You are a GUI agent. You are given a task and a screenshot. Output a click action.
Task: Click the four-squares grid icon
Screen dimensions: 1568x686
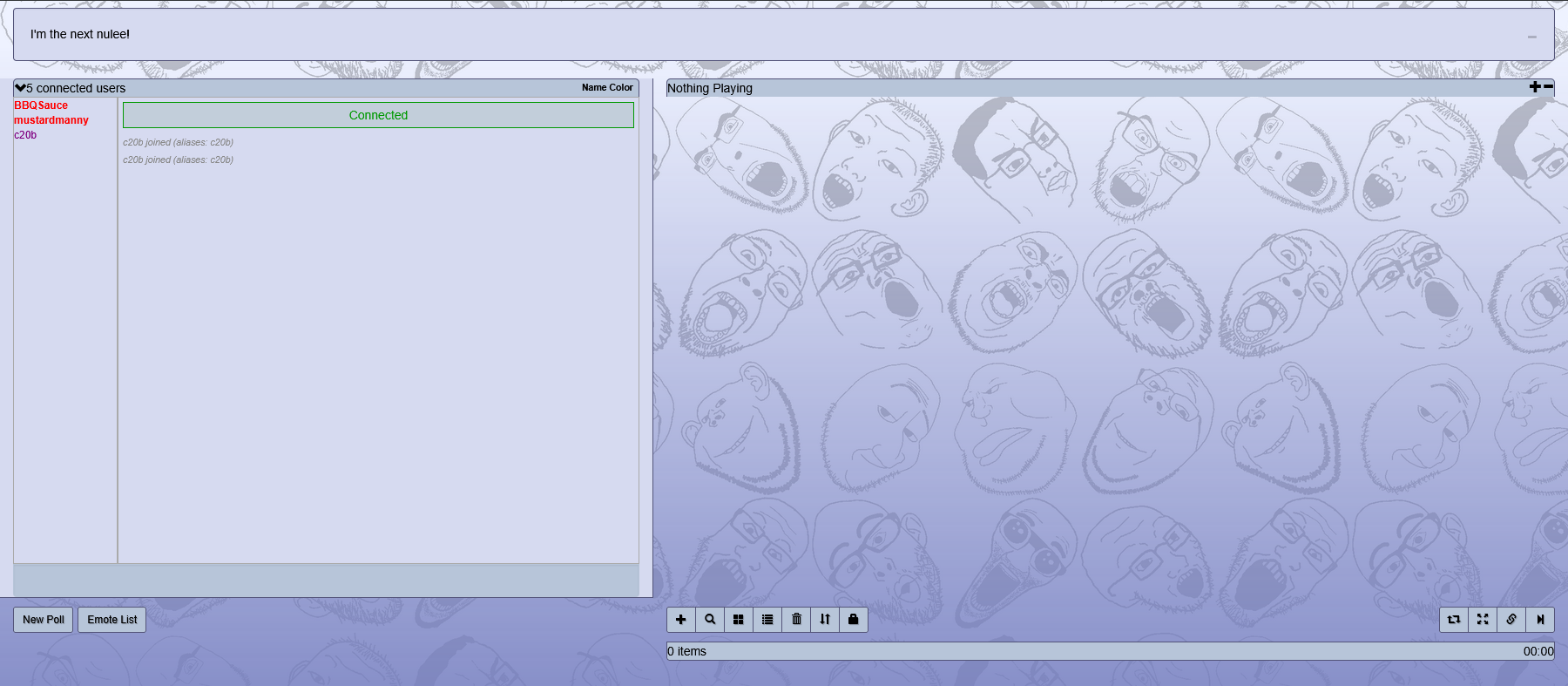pos(739,620)
